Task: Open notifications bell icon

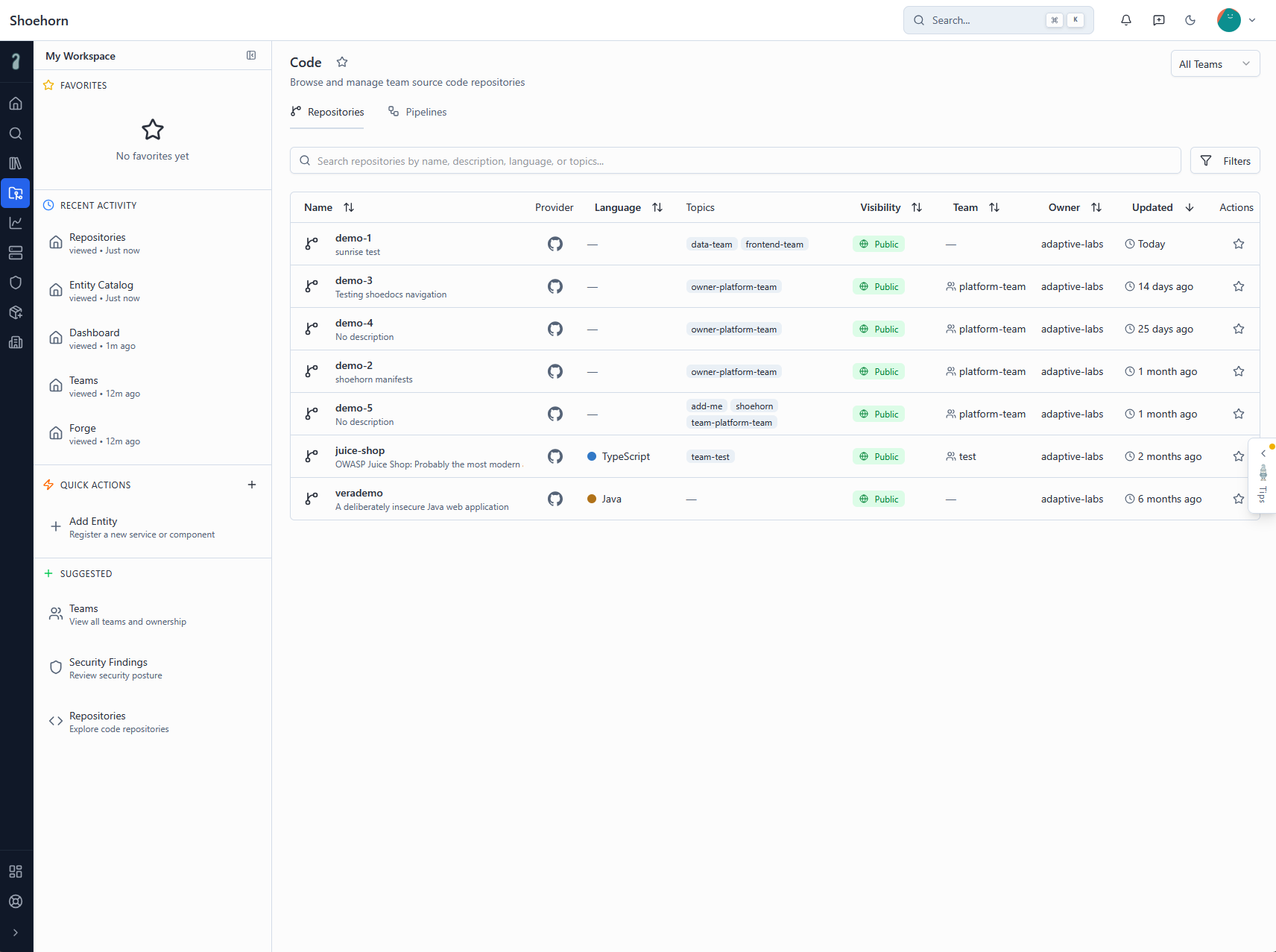Action: (1125, 20)
